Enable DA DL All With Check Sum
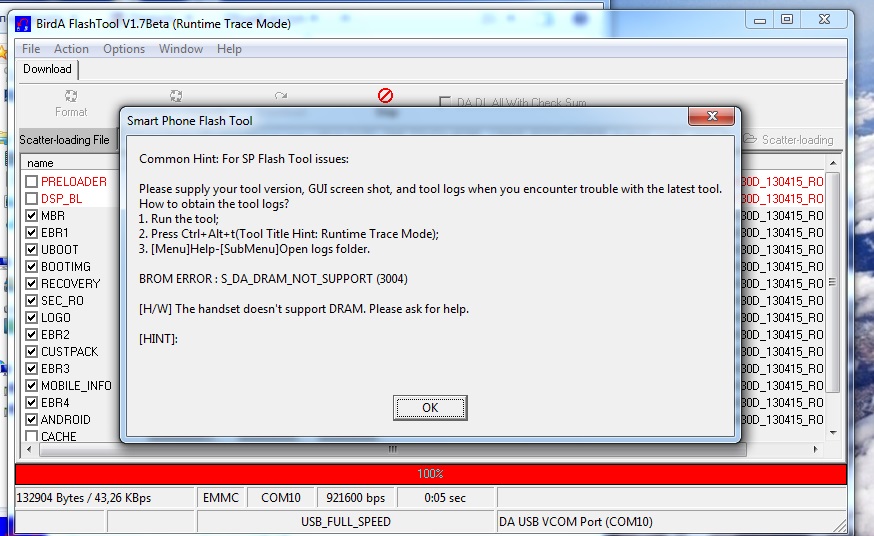The height and width of the screenshot is (536, 874). click(x=445, y=102)
